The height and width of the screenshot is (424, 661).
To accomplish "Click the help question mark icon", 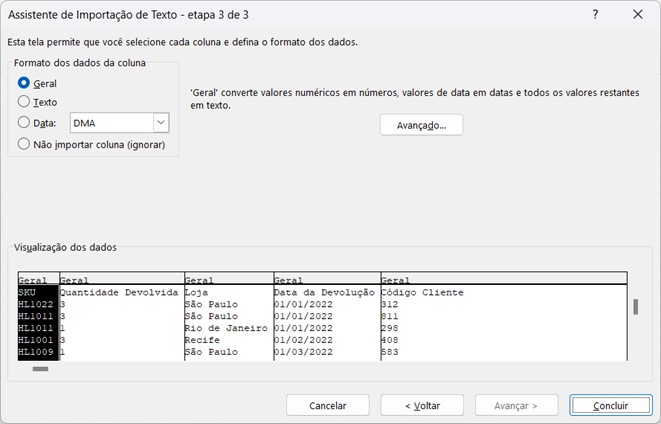I will point(595,14).
